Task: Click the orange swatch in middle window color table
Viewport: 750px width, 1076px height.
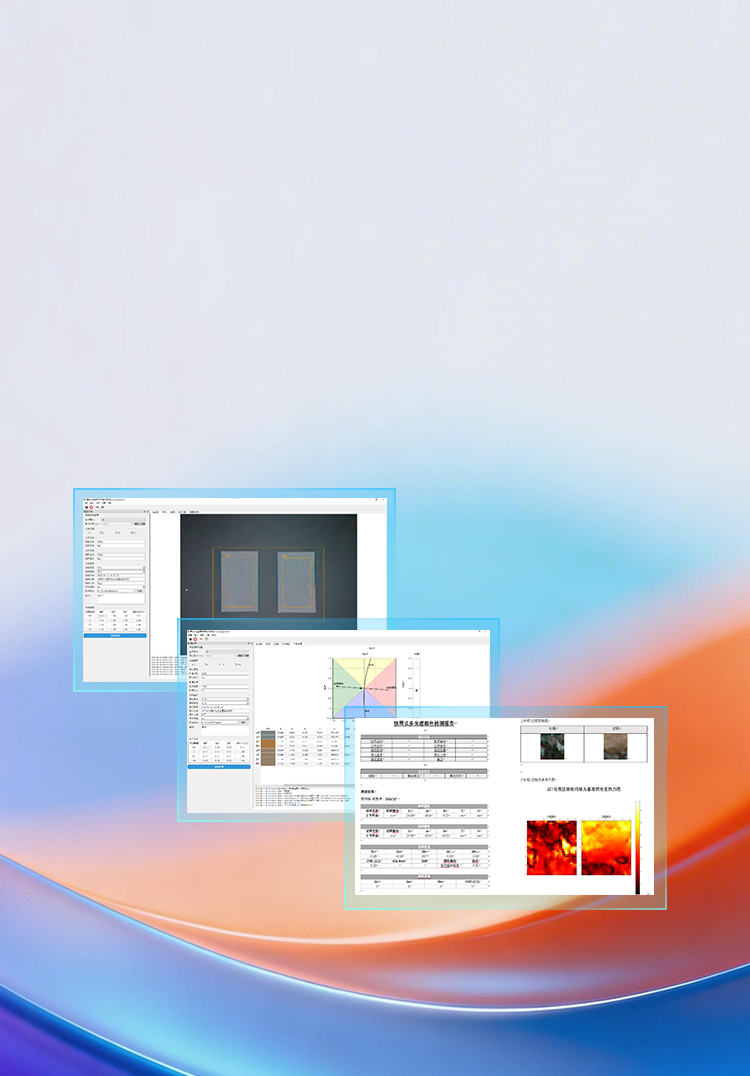Action: click(x=268, y=744)
